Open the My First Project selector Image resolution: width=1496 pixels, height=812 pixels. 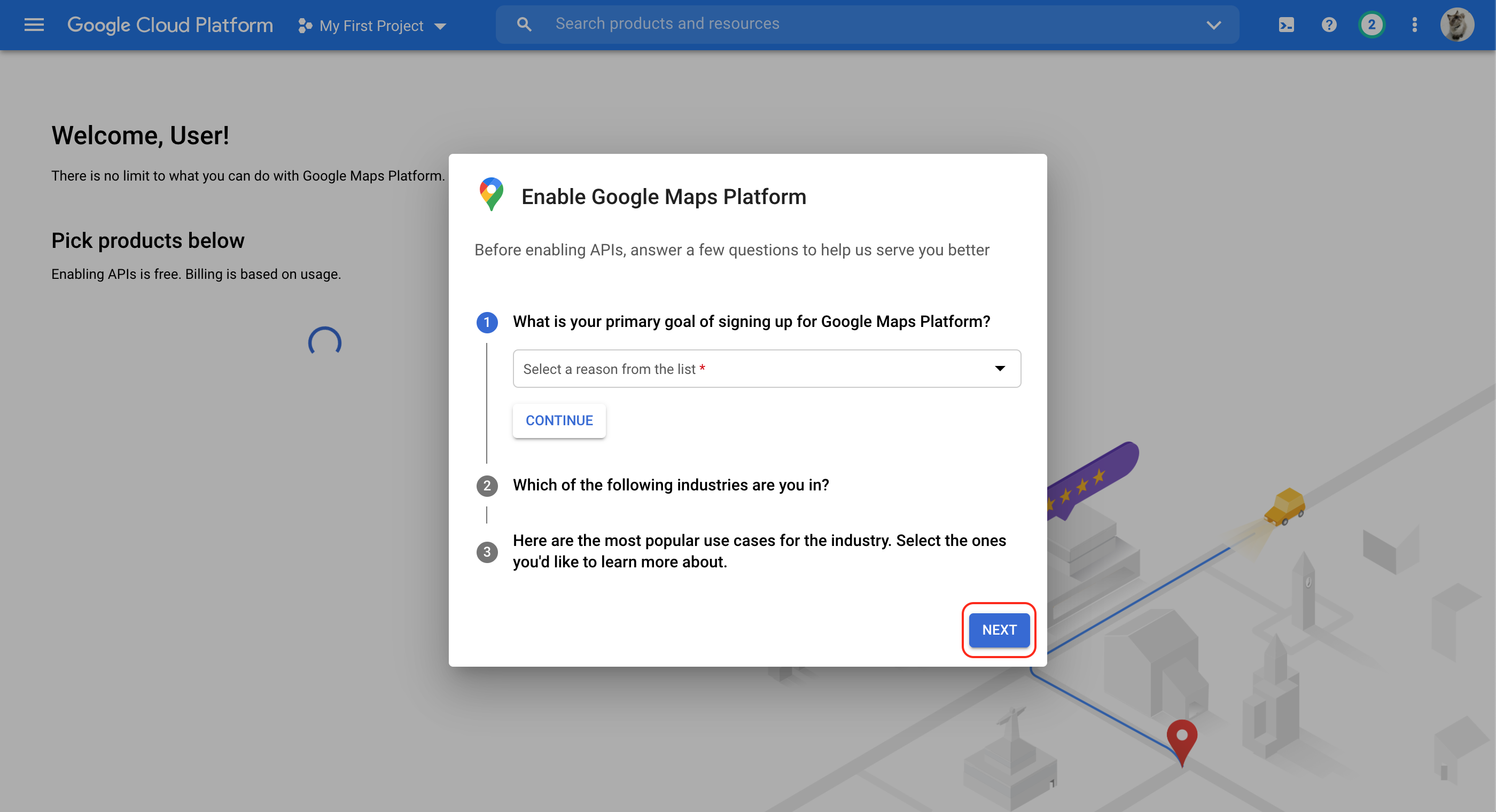372,26
